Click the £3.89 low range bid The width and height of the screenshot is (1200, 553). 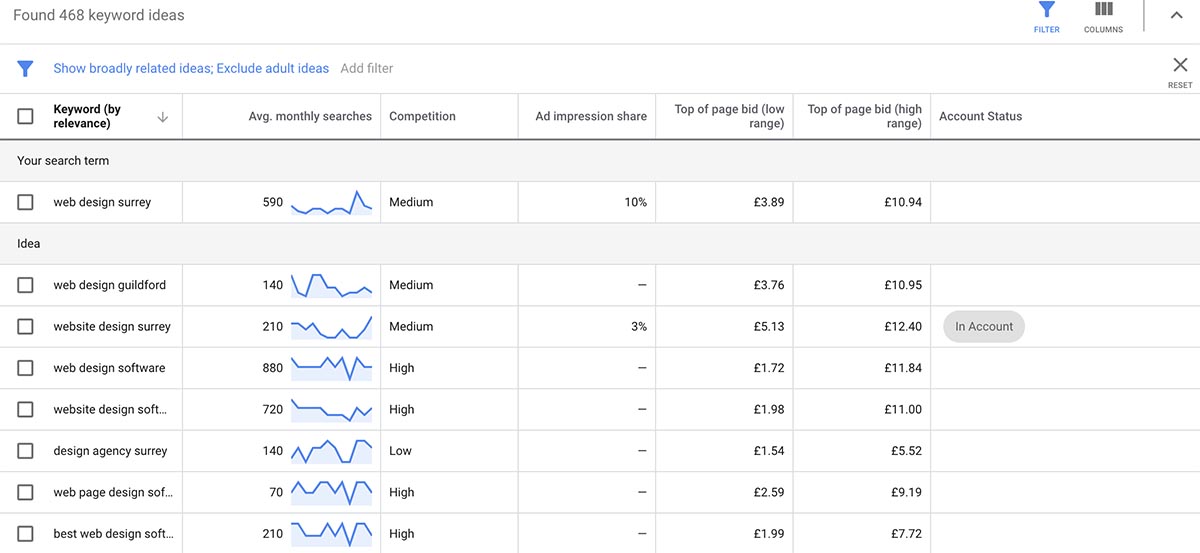tap(769, 202)
